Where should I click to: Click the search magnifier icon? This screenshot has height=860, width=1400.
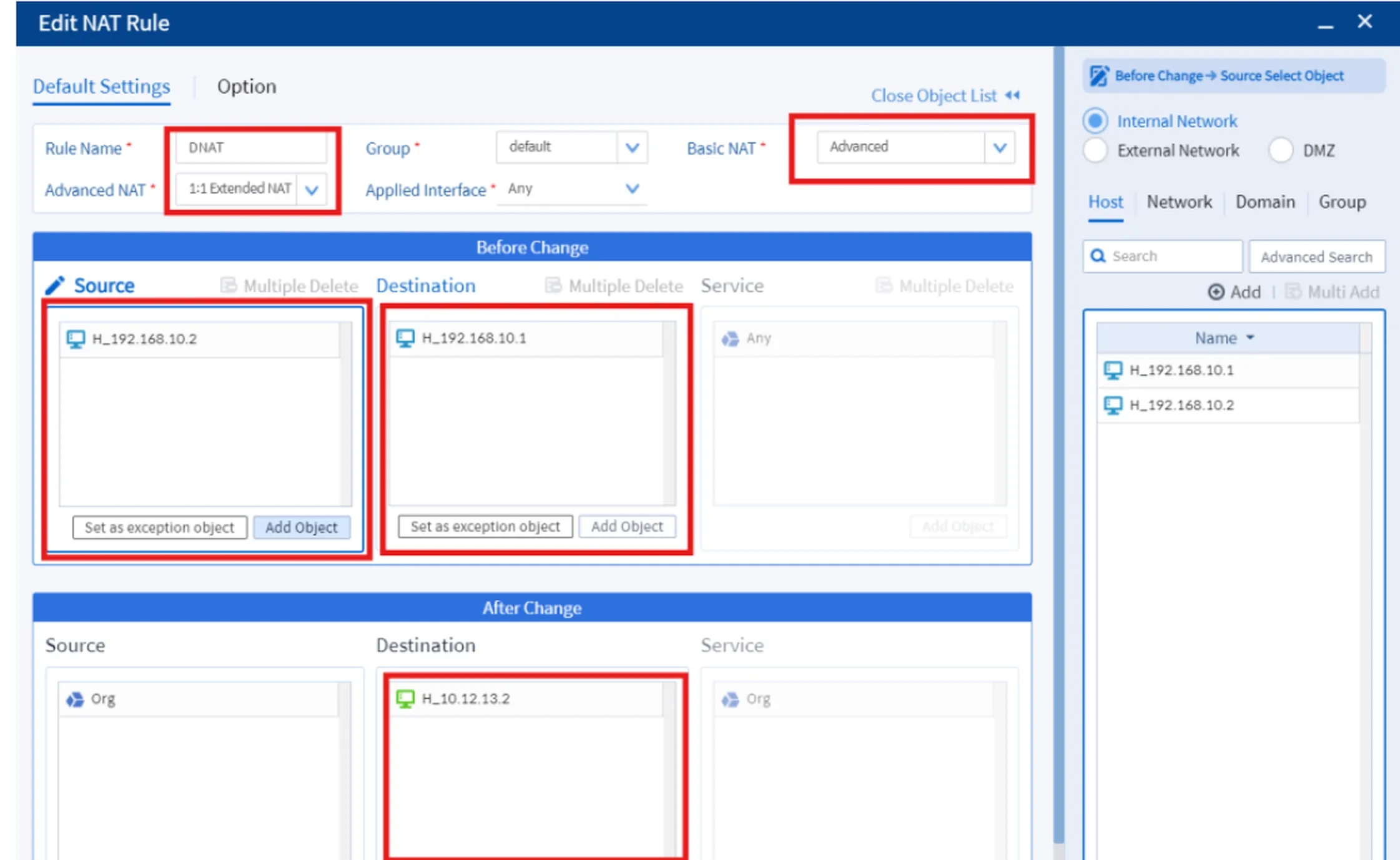click(1098, 256)
